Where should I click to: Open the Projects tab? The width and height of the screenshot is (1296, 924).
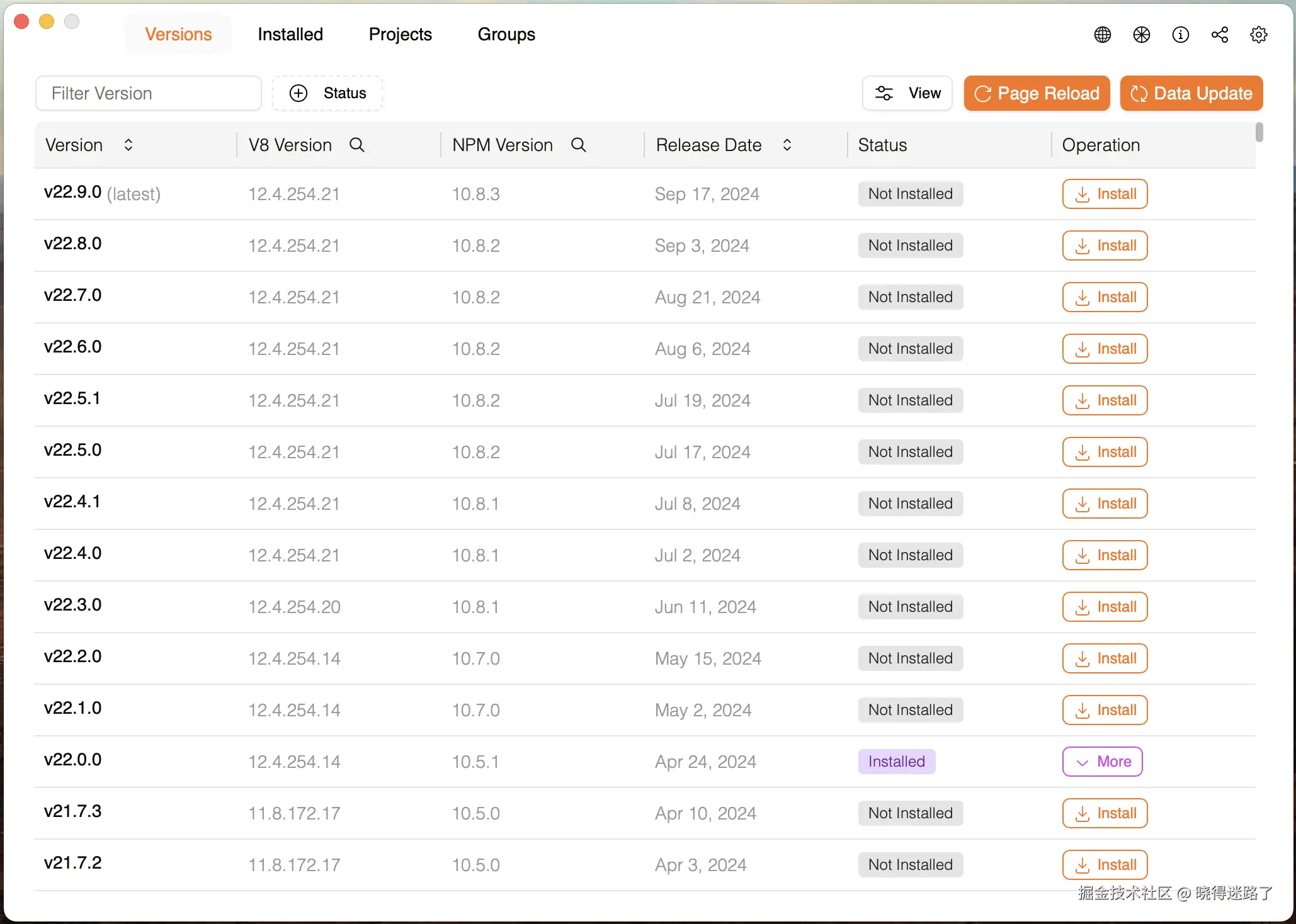coord(400,35)
